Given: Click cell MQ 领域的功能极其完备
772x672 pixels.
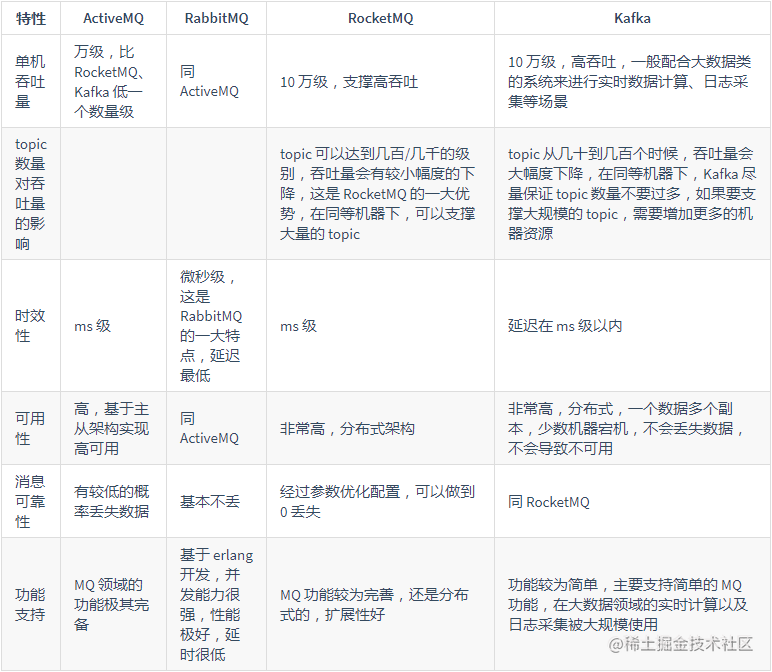Looking at the screenshot, I should click(x=113, y=604).
